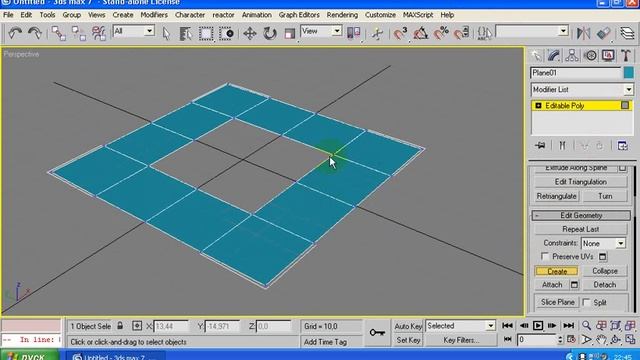Toggle the Slice Plane button
The image size is (640, 360).
(558, 302)
